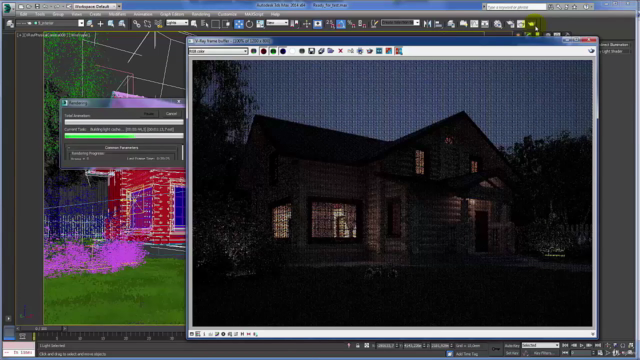Toggle Spinner Snap in main toolbar
Image resolution: width=640 pixels, height=360 pixels.
pos(362,24)
